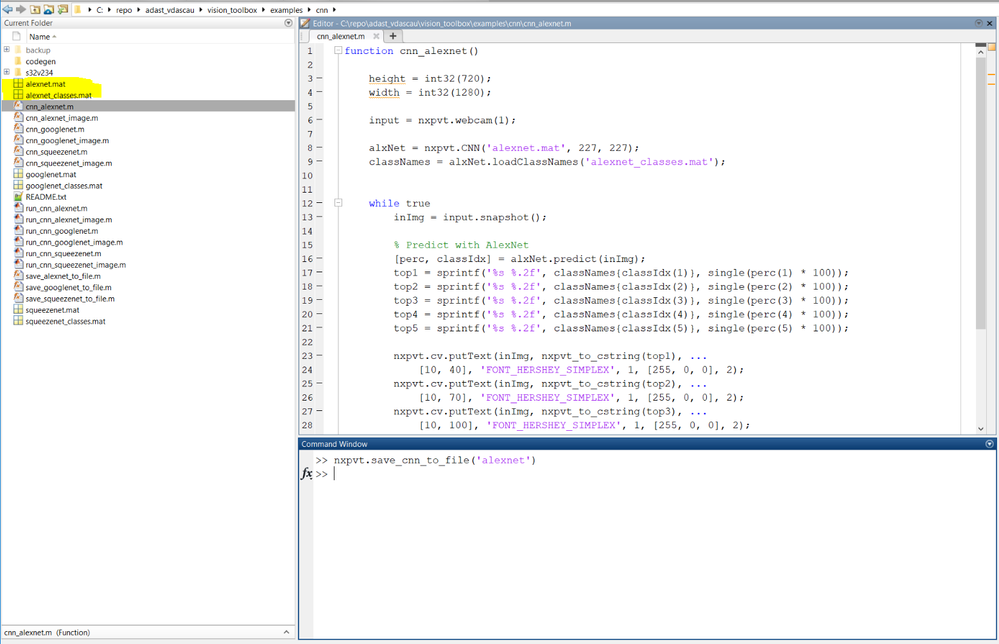This screenshot has height=644, width=999.
Task: Expand the s32v234 folder
Action: (x=7, y=72)
